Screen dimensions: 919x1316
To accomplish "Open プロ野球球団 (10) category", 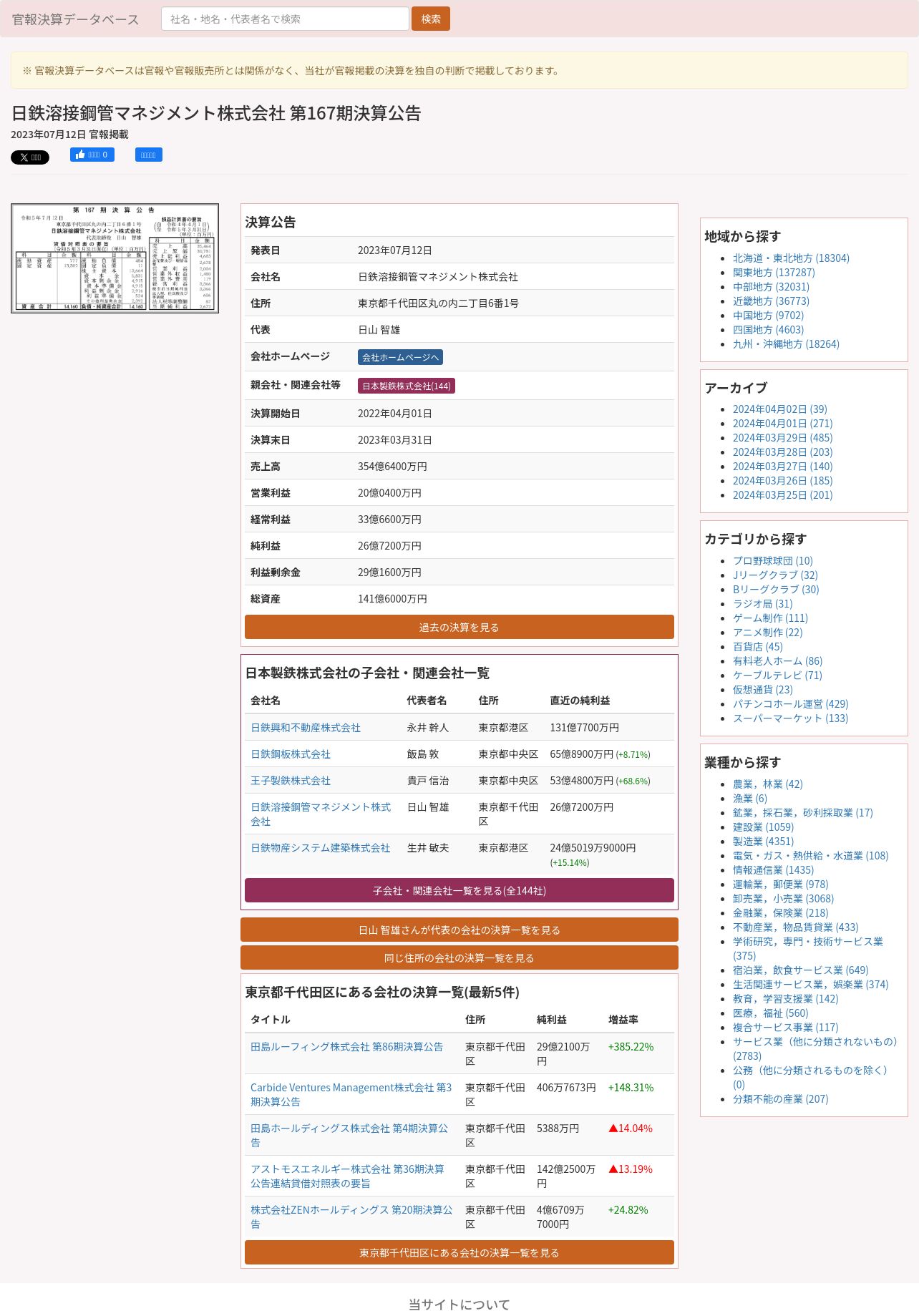I will pos(773,561).
